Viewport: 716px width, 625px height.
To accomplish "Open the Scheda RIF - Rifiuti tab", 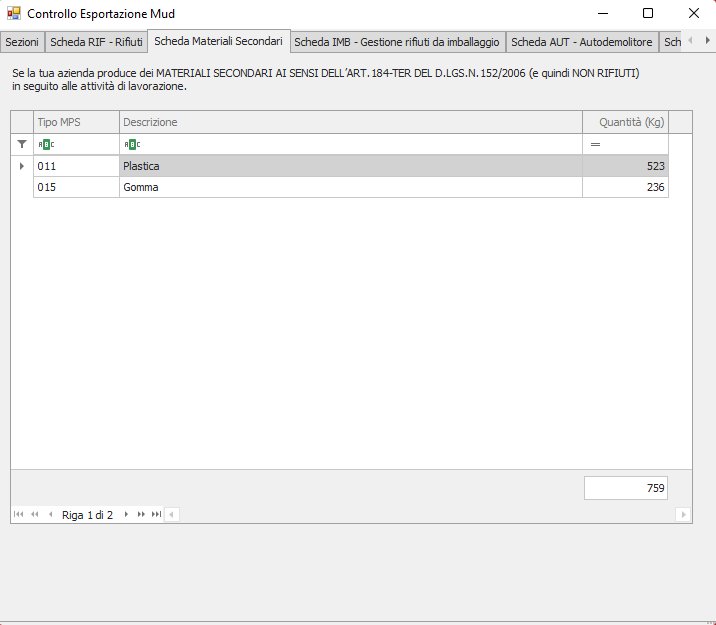I will (x=96, y=42).
